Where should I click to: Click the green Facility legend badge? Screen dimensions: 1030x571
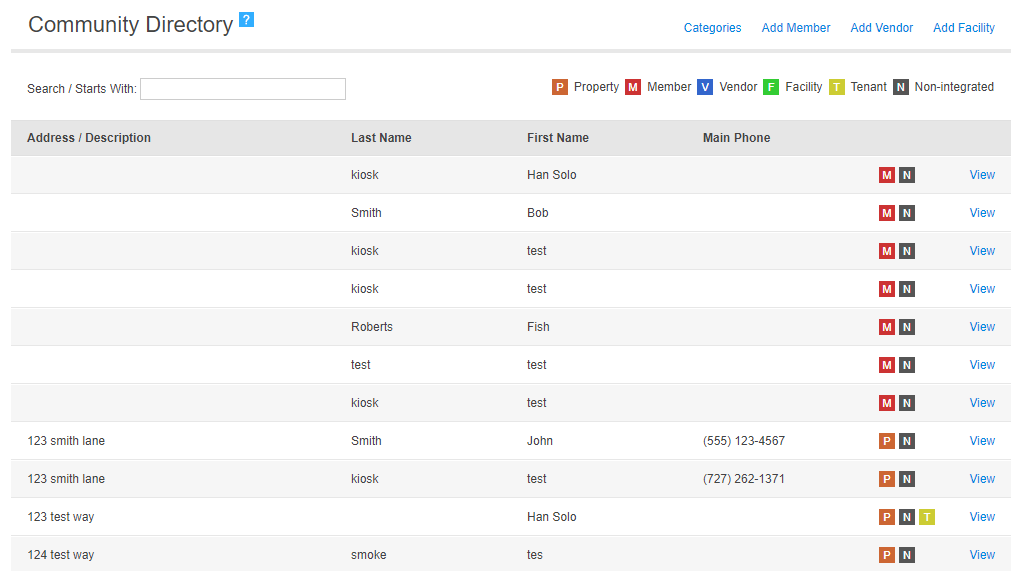[771, 87]
